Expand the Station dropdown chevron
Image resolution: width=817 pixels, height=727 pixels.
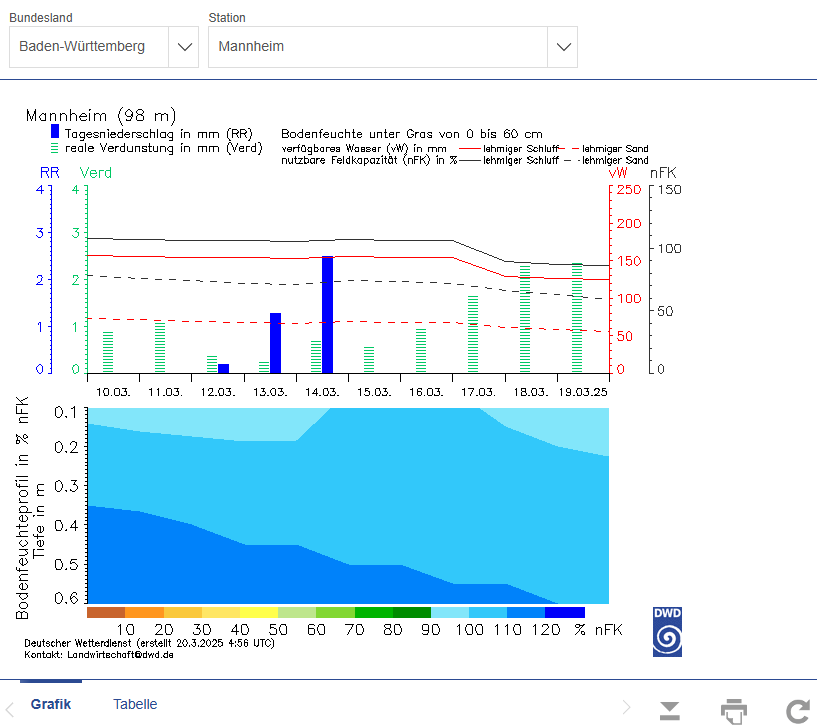pos(563,47)
